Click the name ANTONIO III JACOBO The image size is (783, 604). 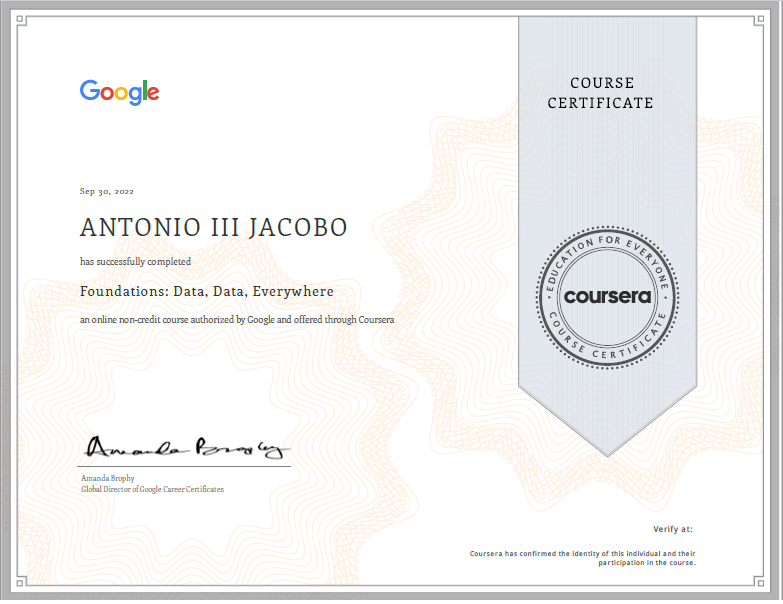point(214,228)
